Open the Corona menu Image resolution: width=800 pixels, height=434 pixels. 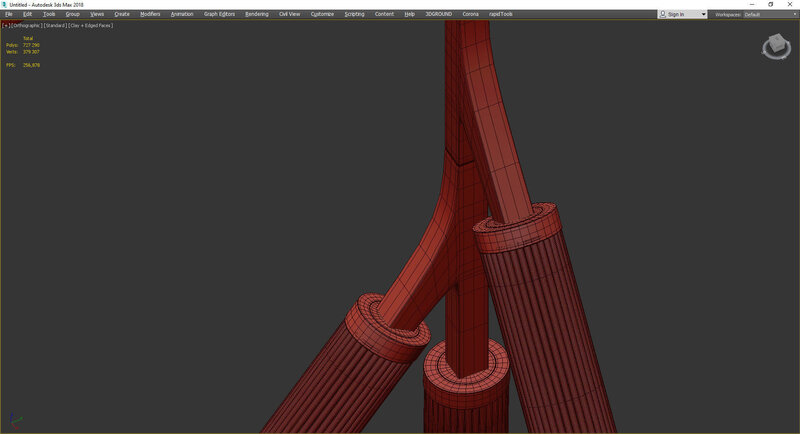pos(470,14)
